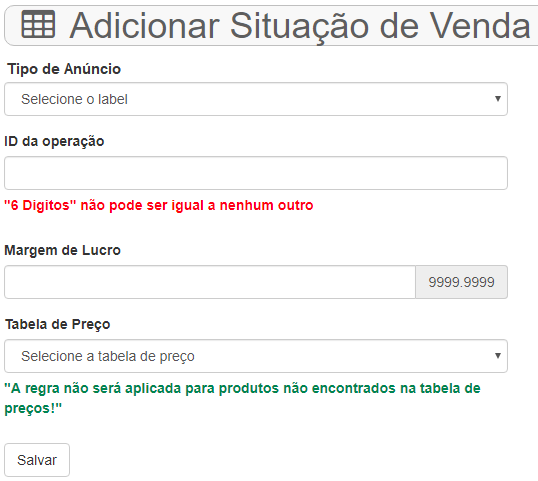This screenshot has width=538, height=481.
Task: Focus the ID da operação input field
Action: pos(256,173)
